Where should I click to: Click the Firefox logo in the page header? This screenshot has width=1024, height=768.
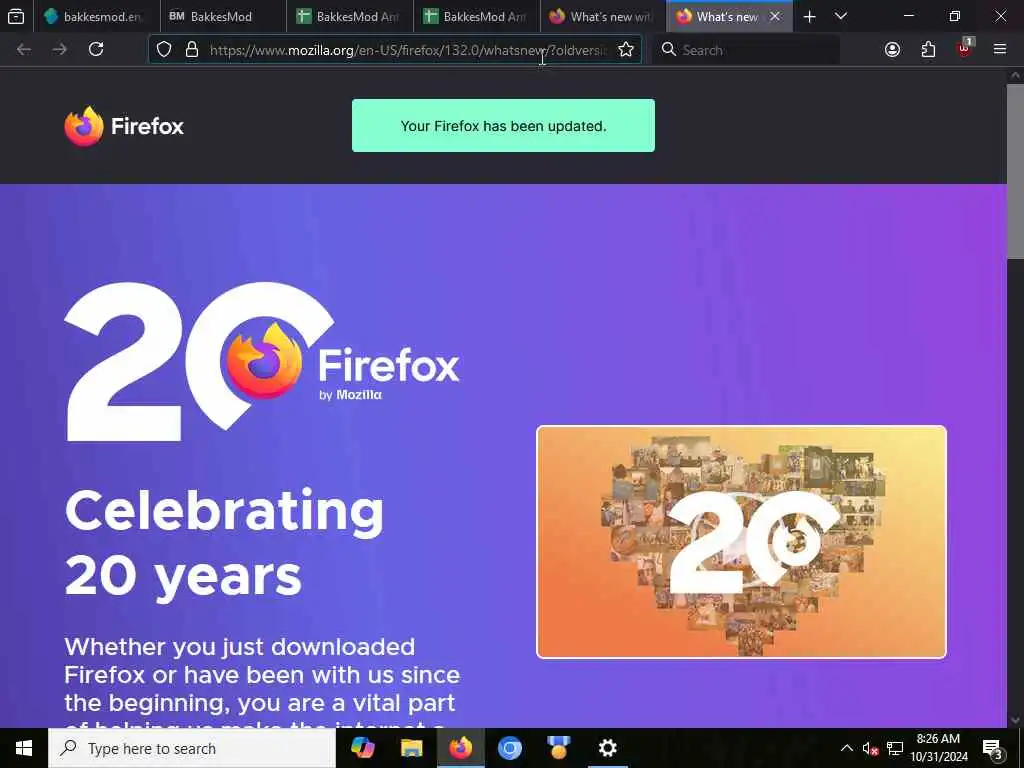[124, 126]
